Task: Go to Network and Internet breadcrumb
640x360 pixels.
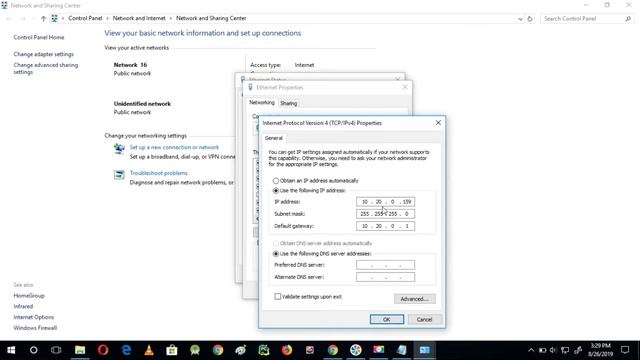Action: click(139, 18)
